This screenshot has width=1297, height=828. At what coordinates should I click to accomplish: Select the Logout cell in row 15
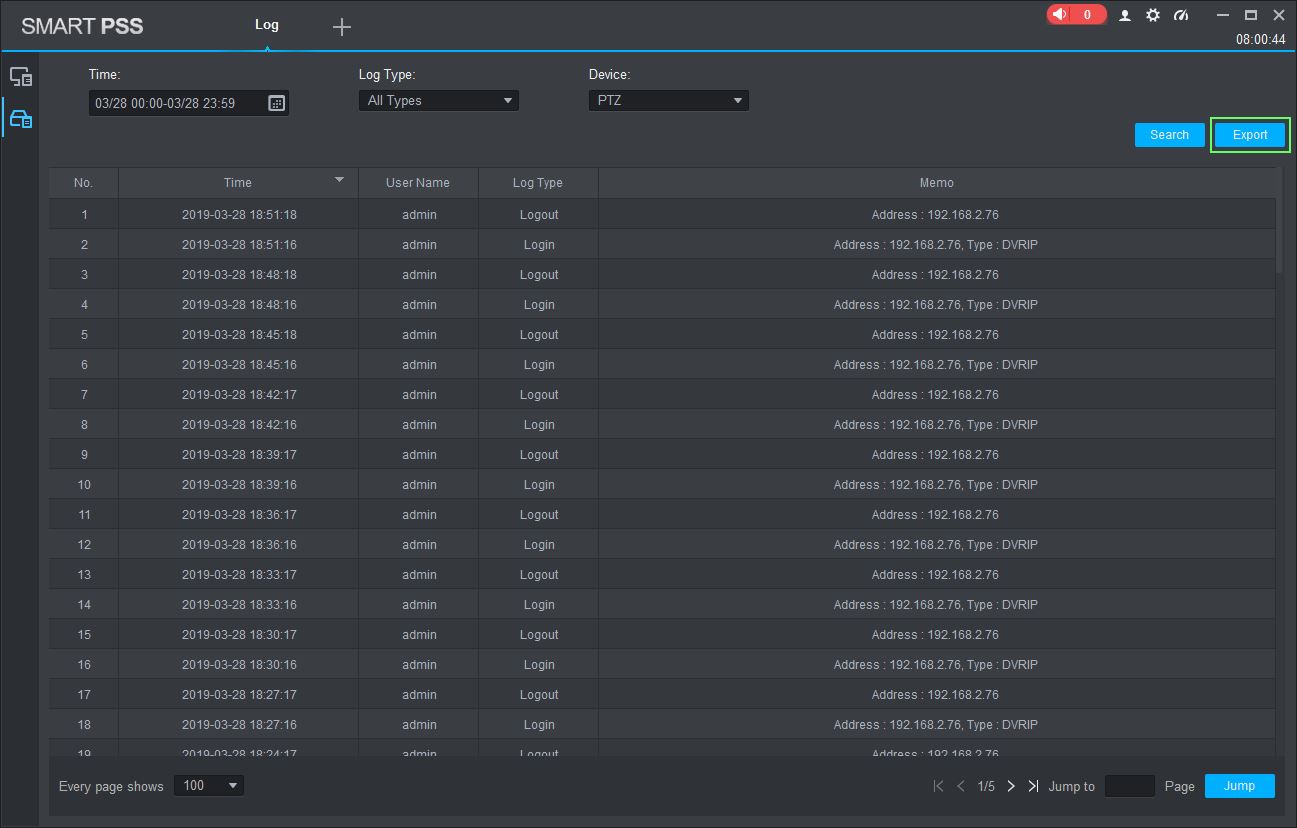539,635
